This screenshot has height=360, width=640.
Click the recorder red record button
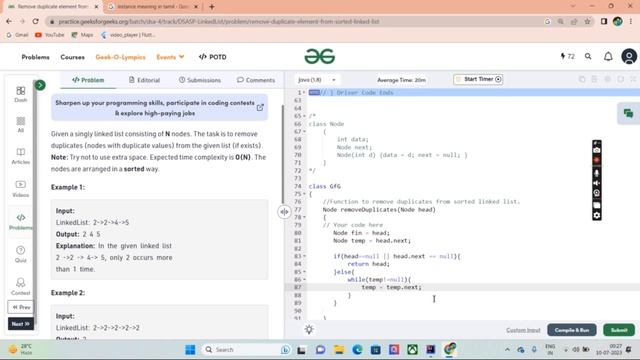tap(597, 160)
